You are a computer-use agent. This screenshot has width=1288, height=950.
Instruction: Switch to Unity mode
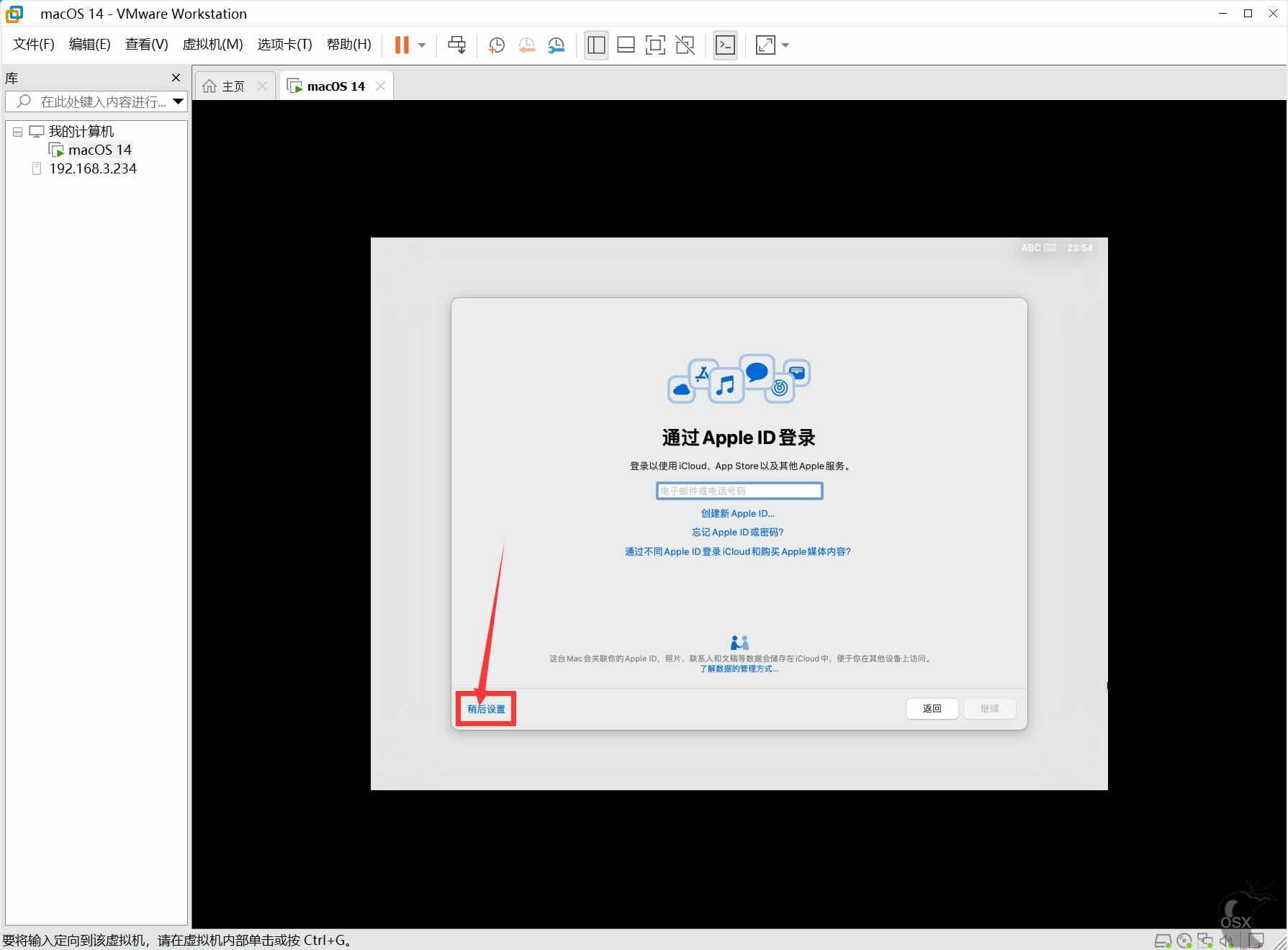(x=685, y=45)
